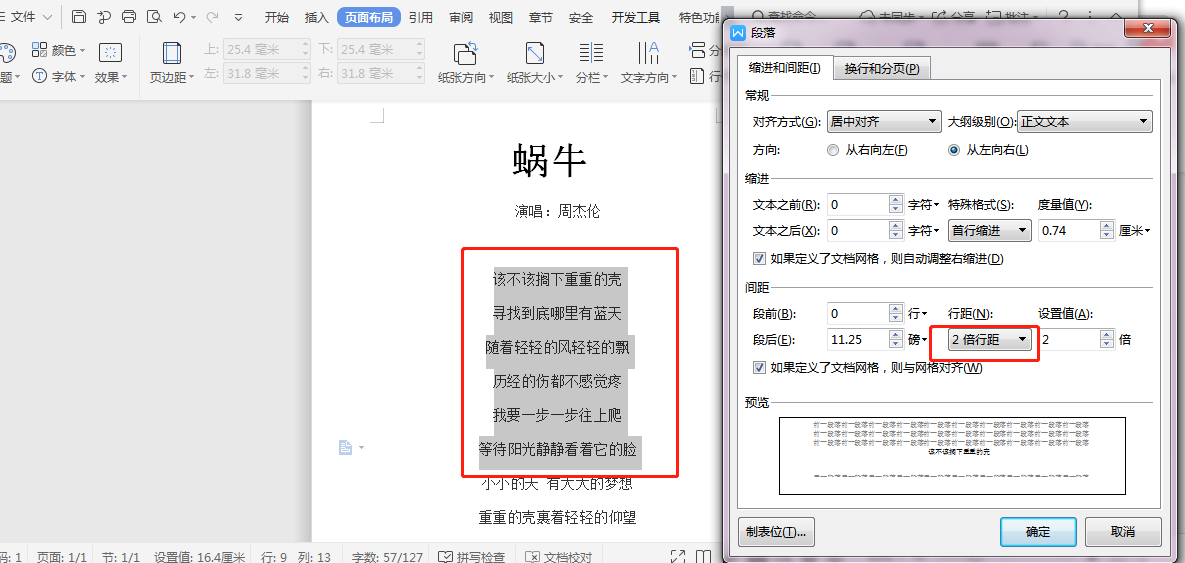The image size is (1185, 563).
Task: Click the 文本之前 indent input field
Action: coord(858,205)
